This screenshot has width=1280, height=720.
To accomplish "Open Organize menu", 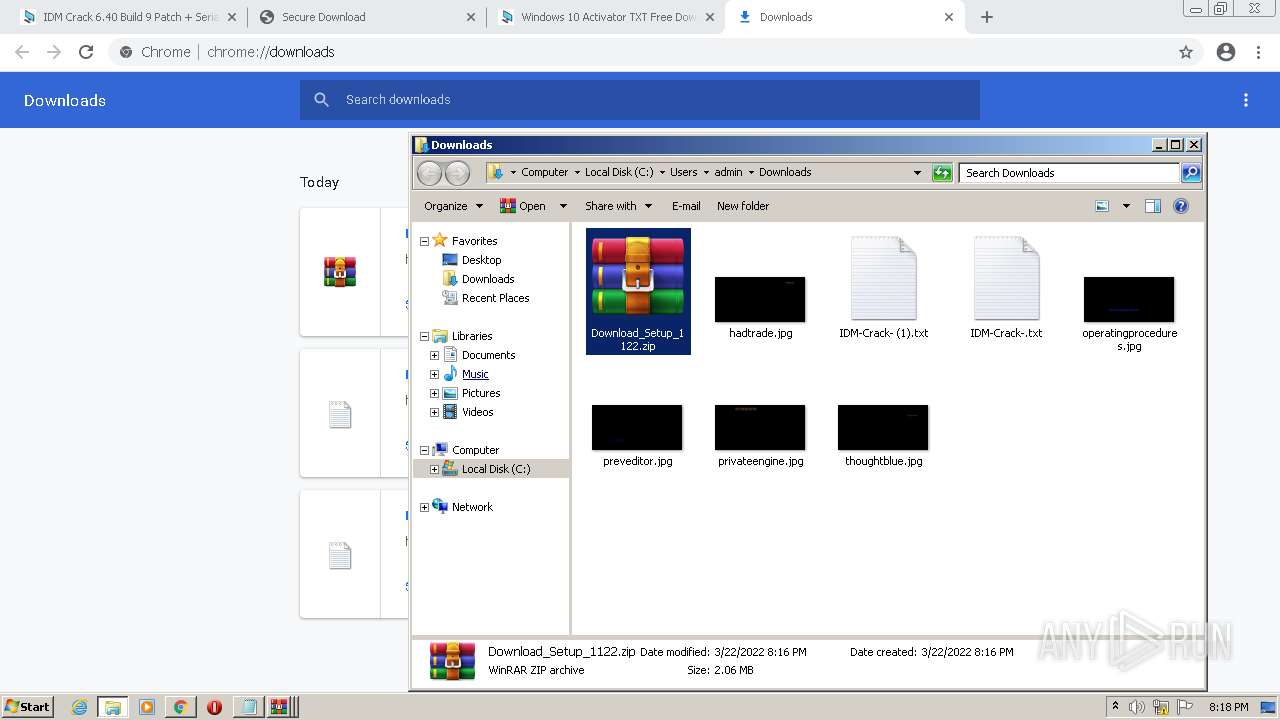I will point(453,206).
